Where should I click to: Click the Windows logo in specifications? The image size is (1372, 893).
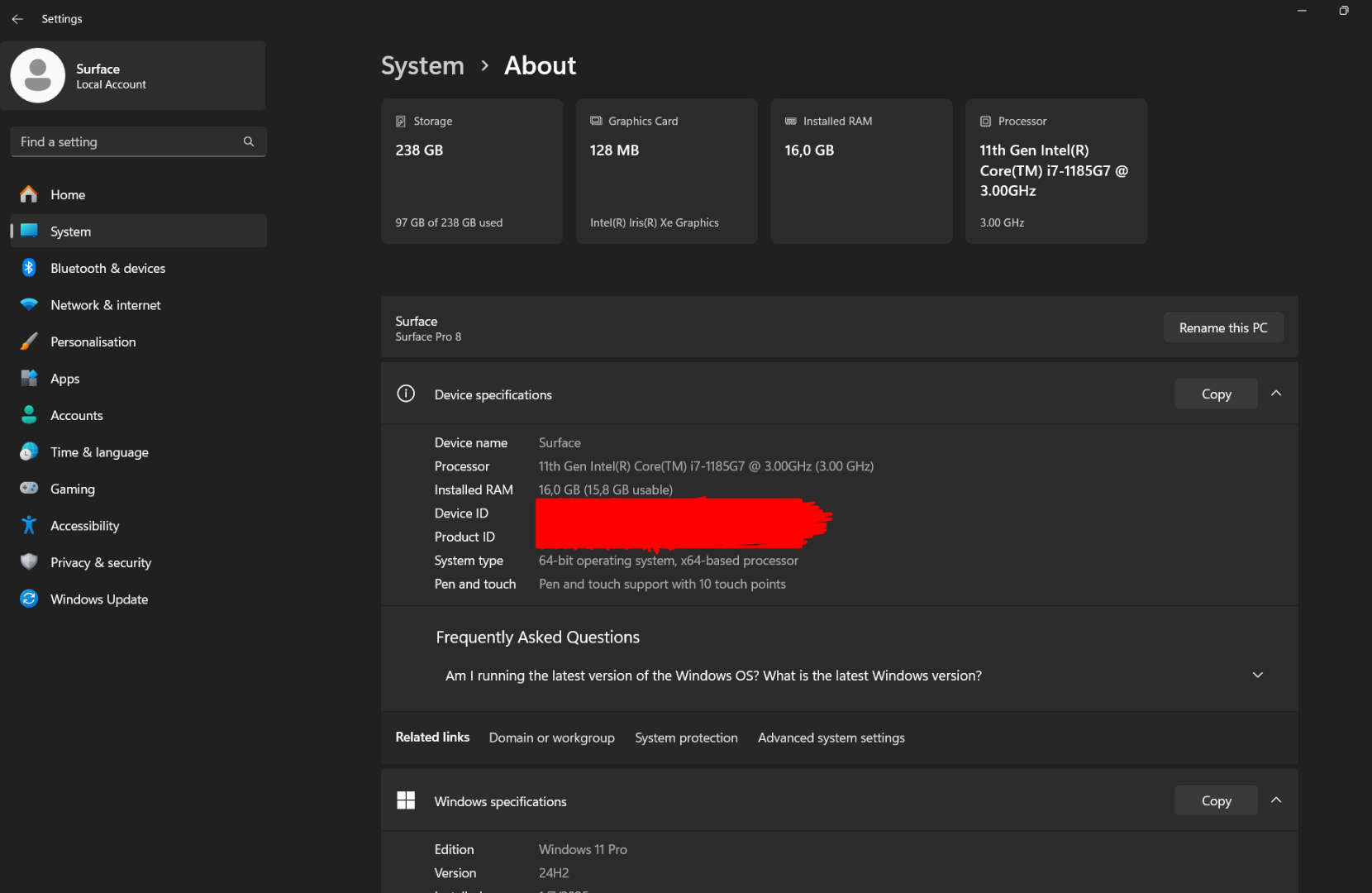(406, 800)
